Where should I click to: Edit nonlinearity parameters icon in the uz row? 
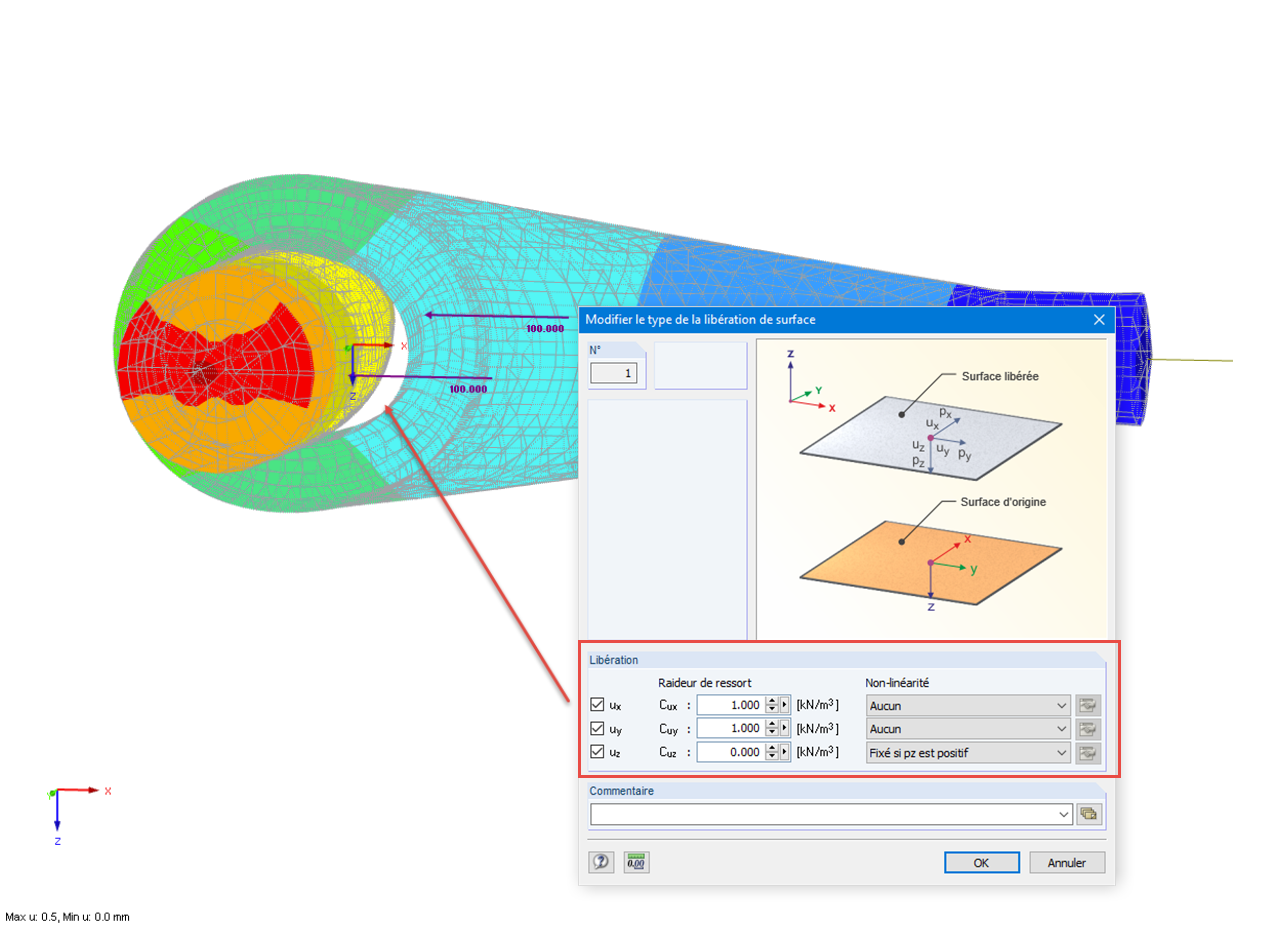point(1088,753)
